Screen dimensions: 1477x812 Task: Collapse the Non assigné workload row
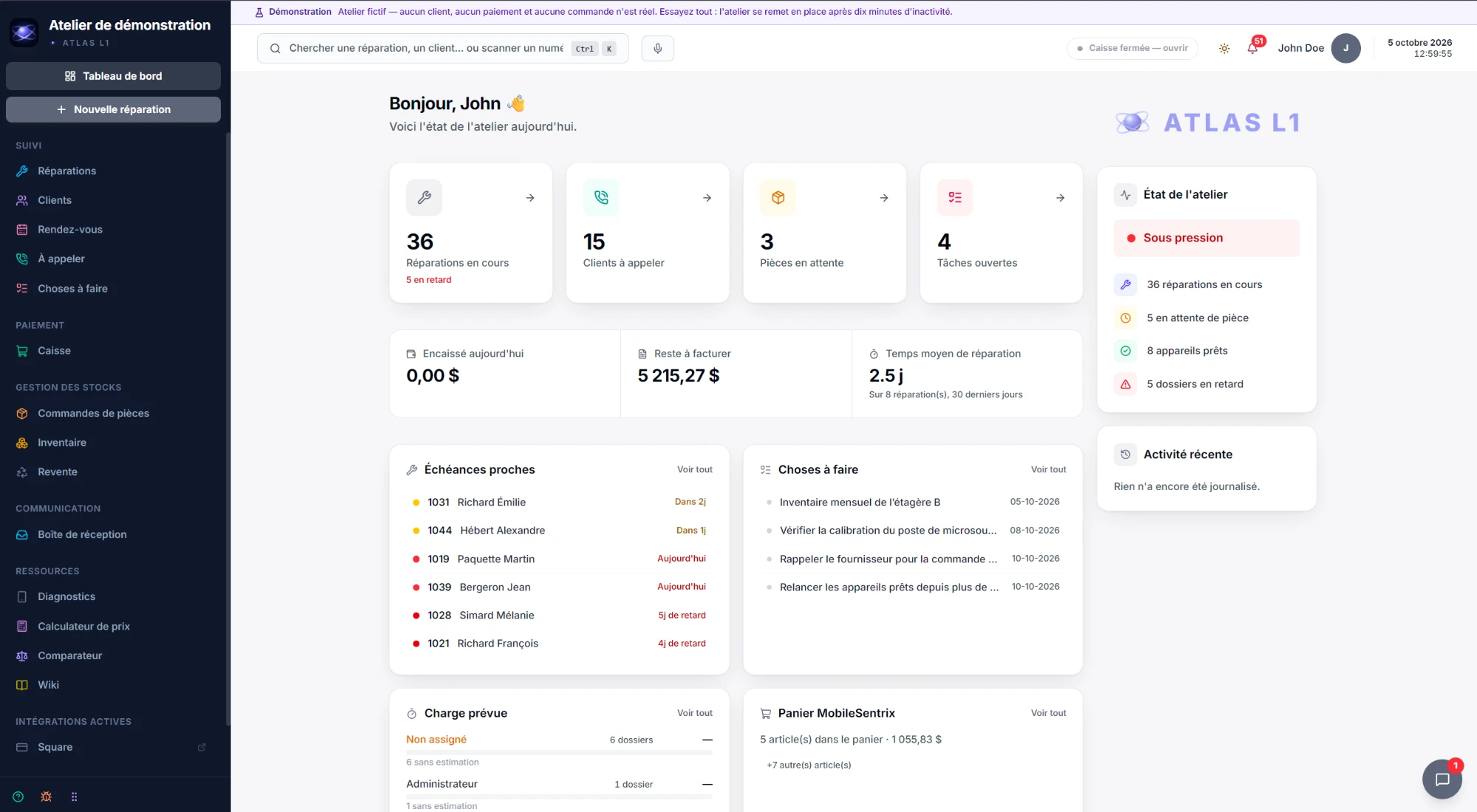707,740
